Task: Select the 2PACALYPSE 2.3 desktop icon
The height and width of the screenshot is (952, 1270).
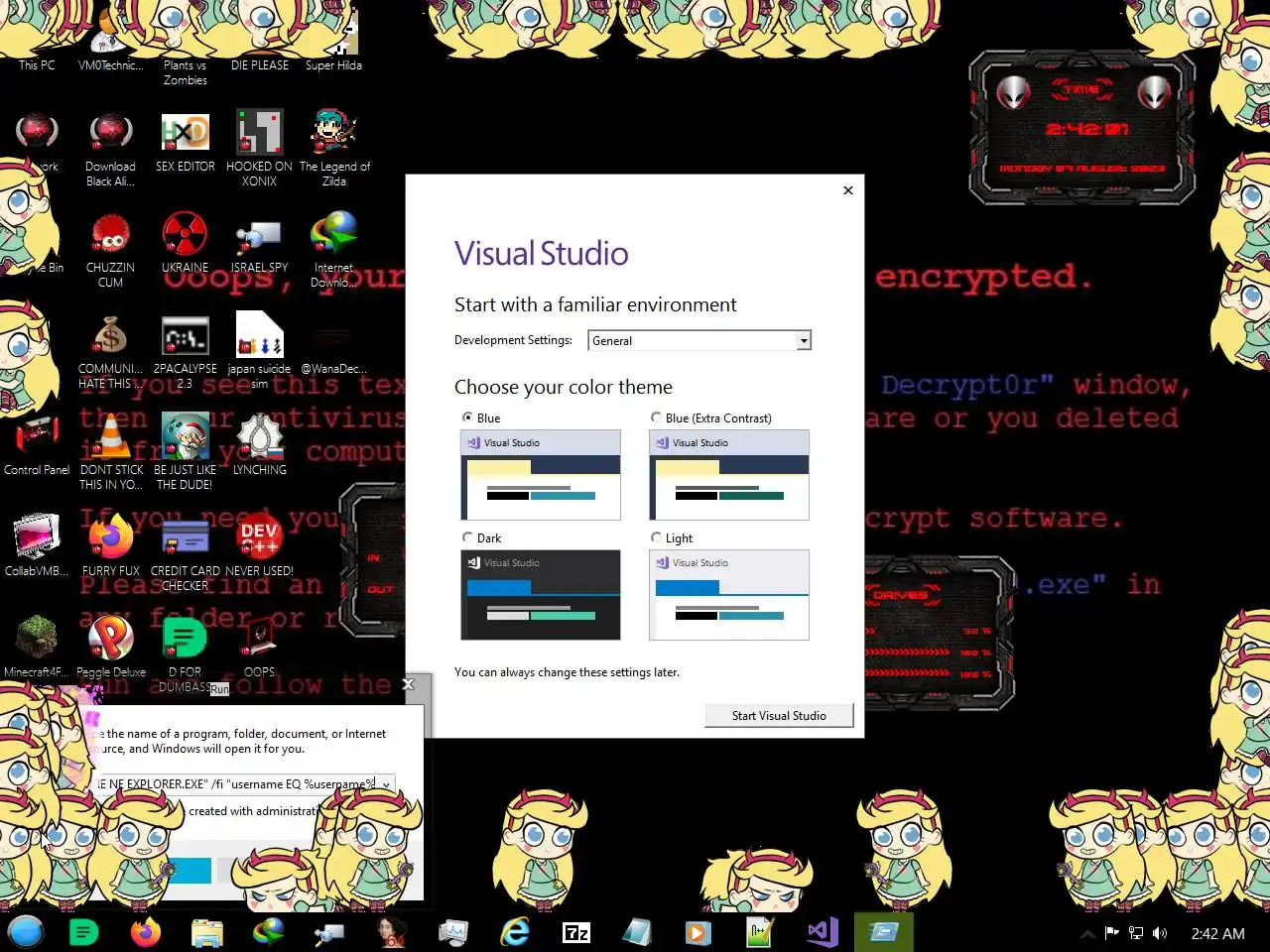Action: (x=186, y=352)
